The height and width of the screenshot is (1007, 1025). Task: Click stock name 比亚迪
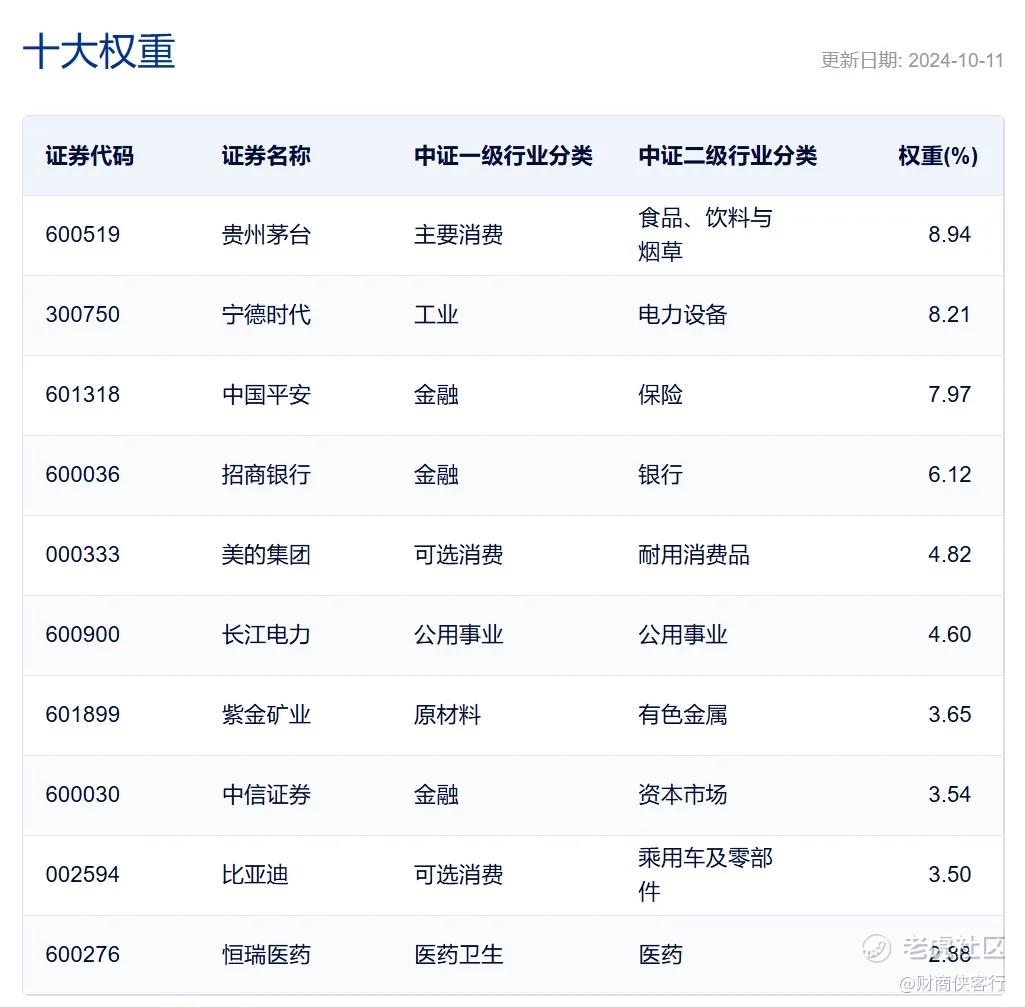pyautogui.click(x=255, y=874)
